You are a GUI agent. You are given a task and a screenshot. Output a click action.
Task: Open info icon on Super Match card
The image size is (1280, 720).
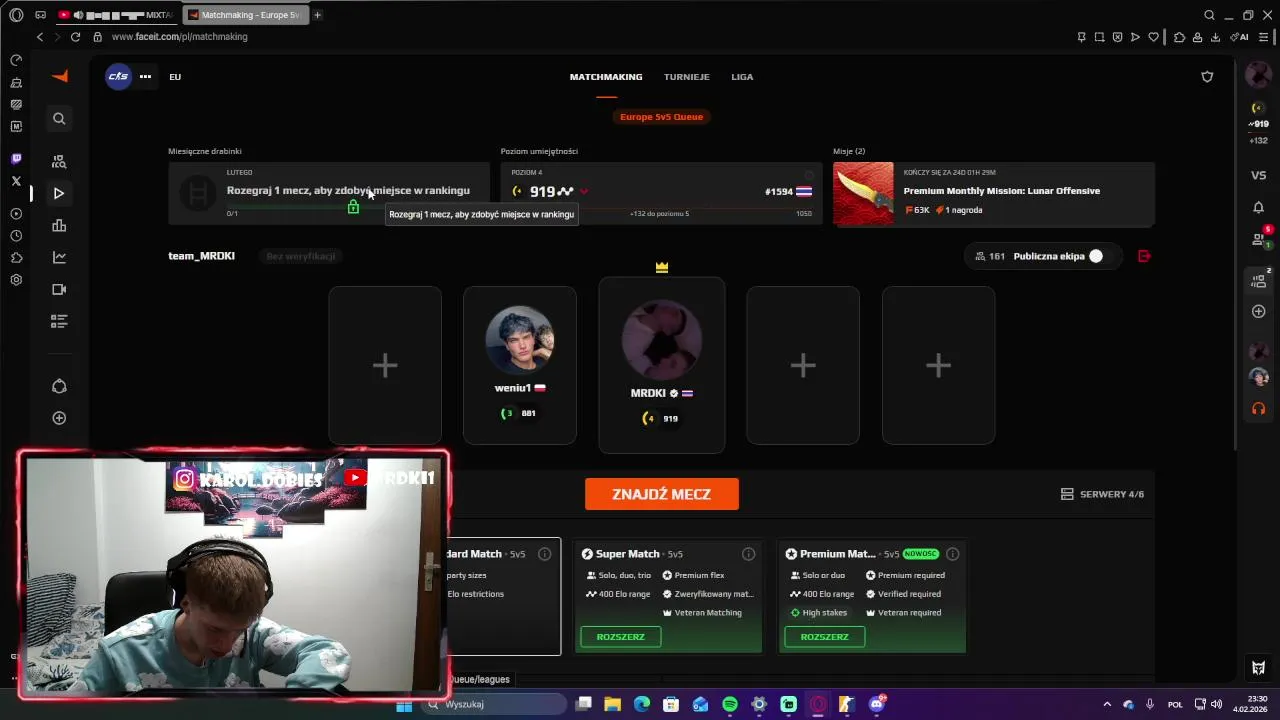pos(749,554)
